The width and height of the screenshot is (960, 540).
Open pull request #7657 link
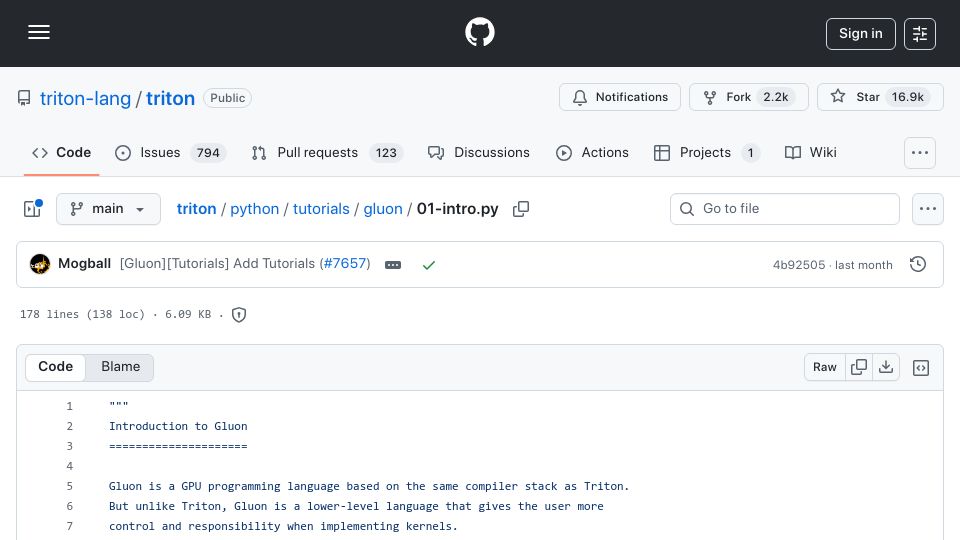pyautogui.click(x=345, y=264)
